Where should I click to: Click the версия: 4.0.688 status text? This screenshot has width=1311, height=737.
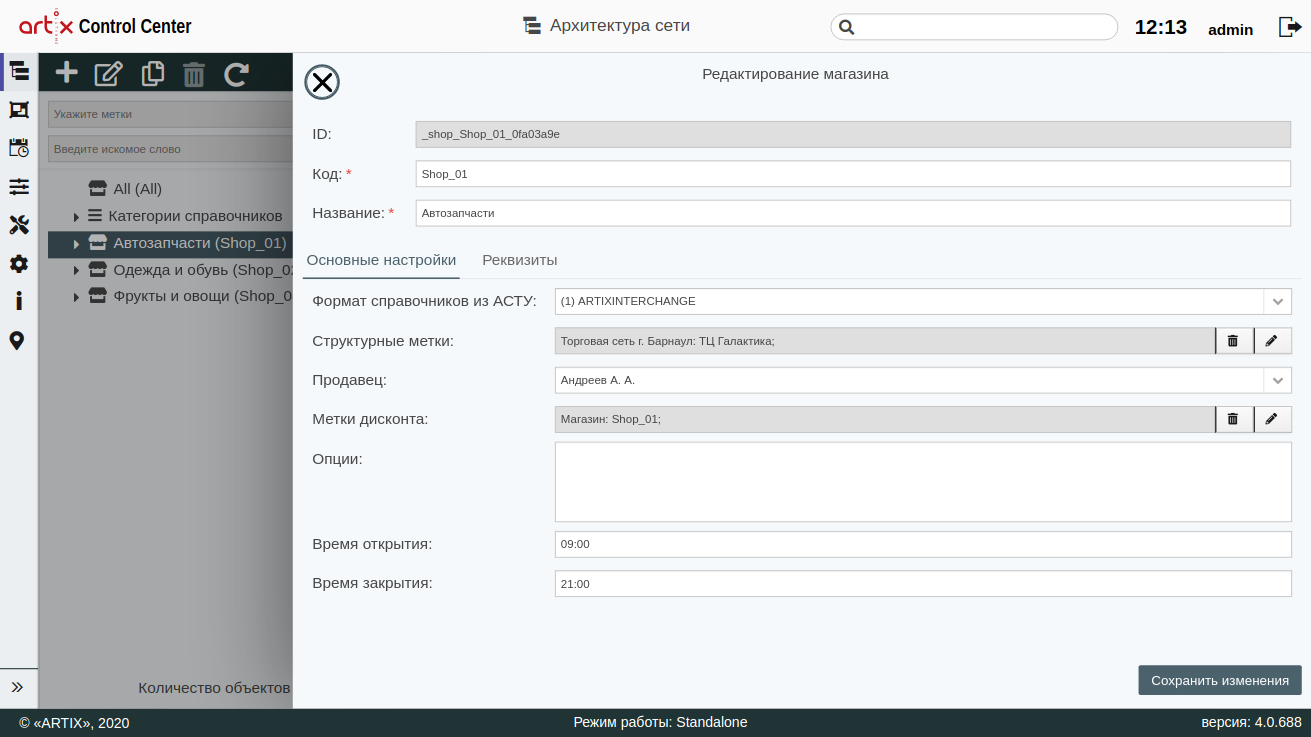(x=1251, y=722)
